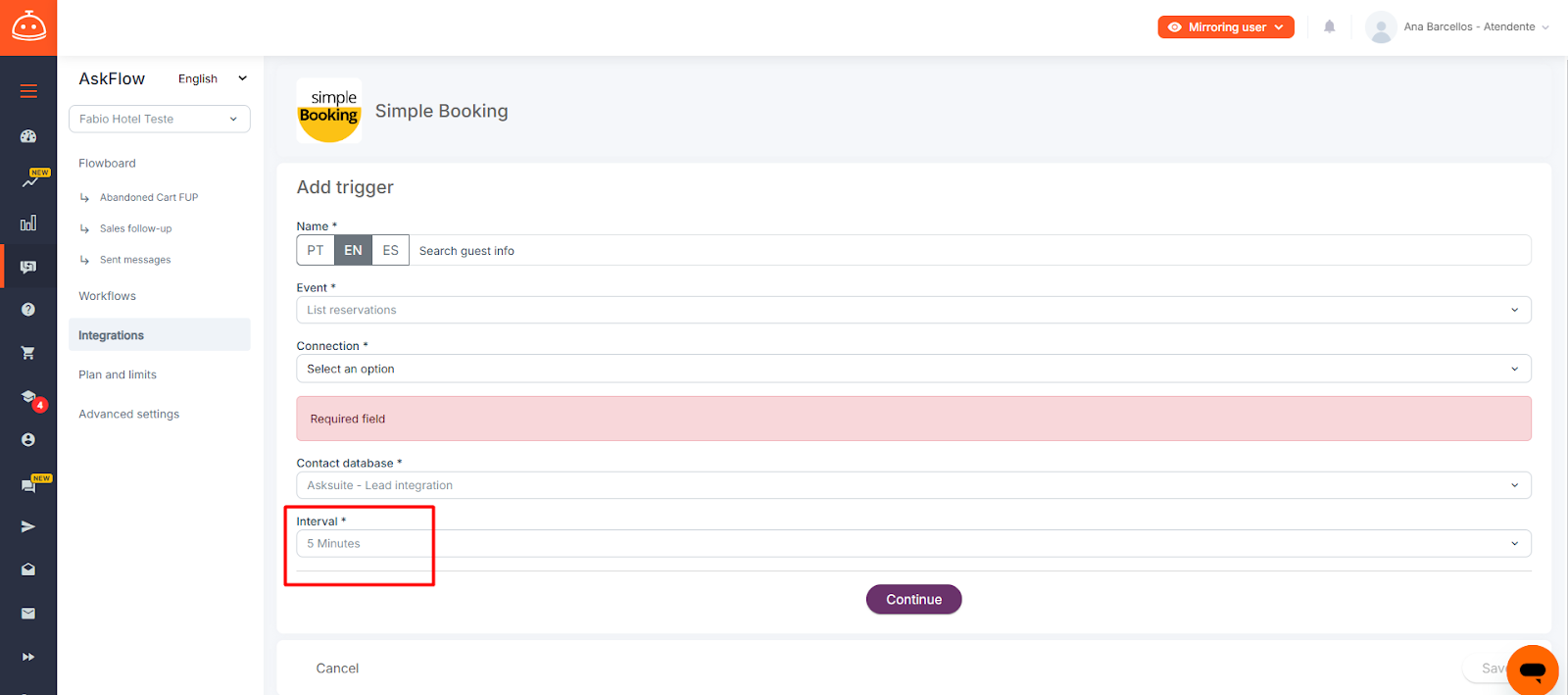The image size is (1568, 695).
Task: Open the Interval dropdown showing 5 Minutes
Action: pos(913,544)
